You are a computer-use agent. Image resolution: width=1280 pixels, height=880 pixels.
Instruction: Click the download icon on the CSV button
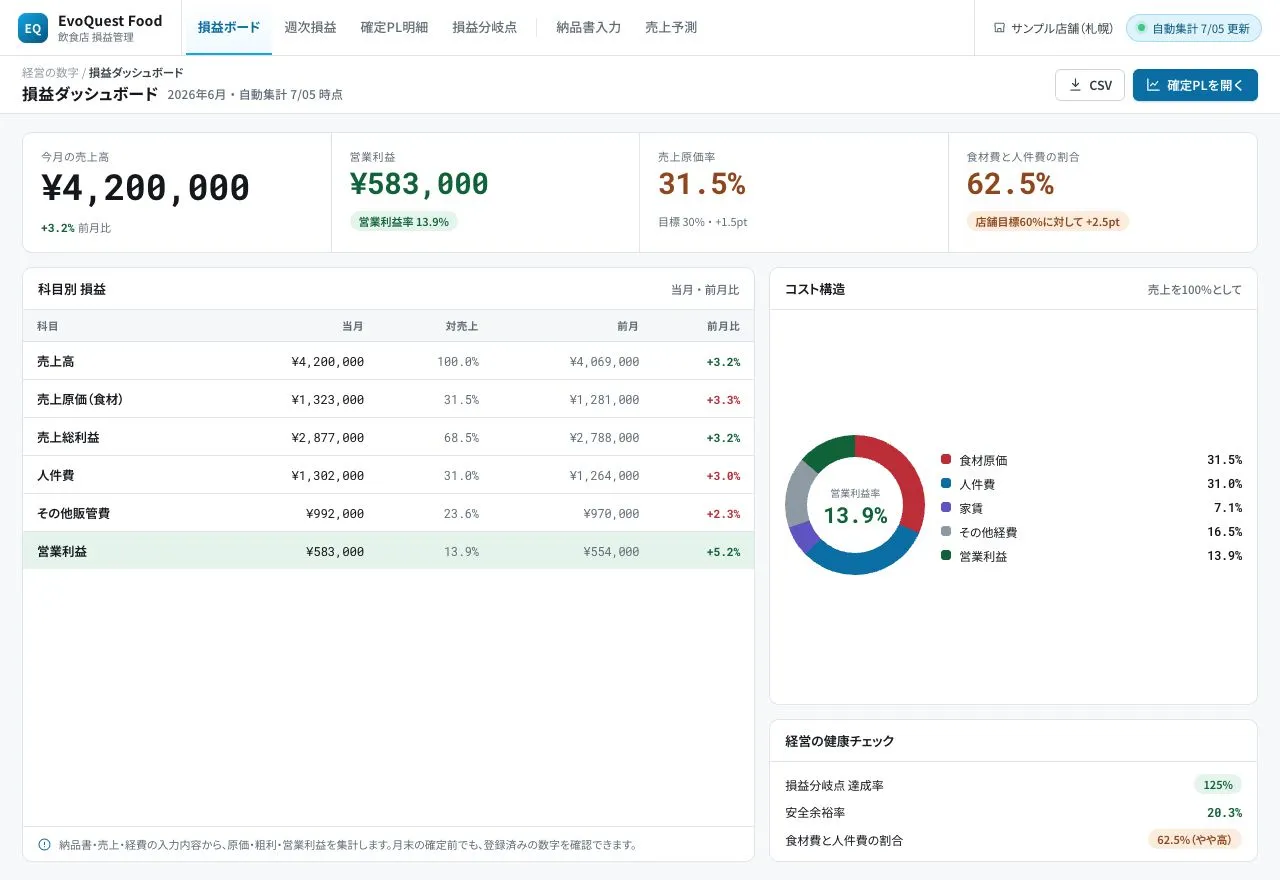point(1075,85)
